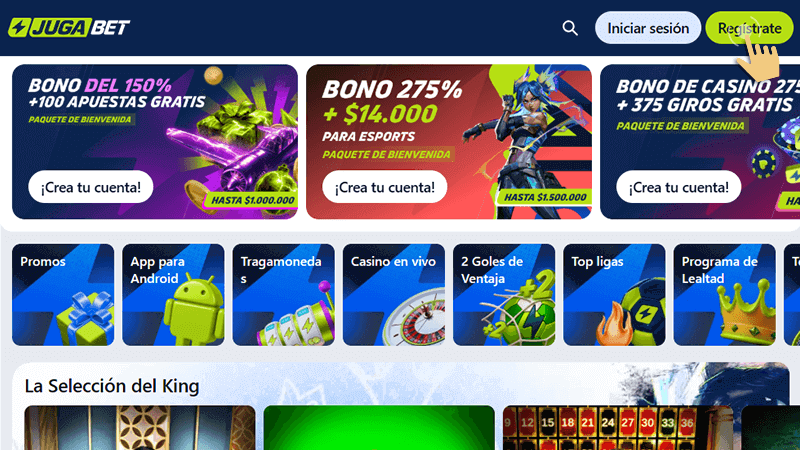Open the Programa de Lealtad crown tile
Image resolution: width=800 pixels, height=450 pixels.
pos(724,295)
